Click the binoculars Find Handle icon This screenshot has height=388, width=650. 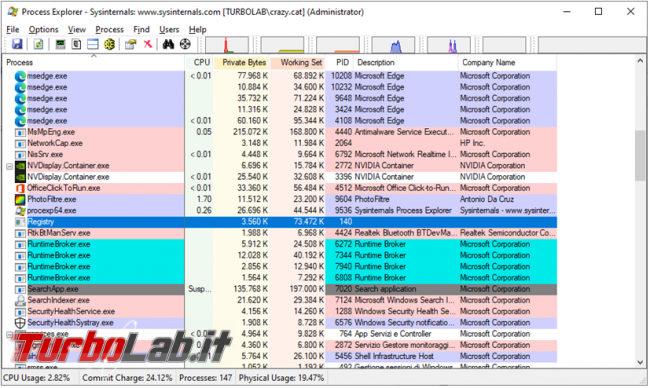coord(168,44)
